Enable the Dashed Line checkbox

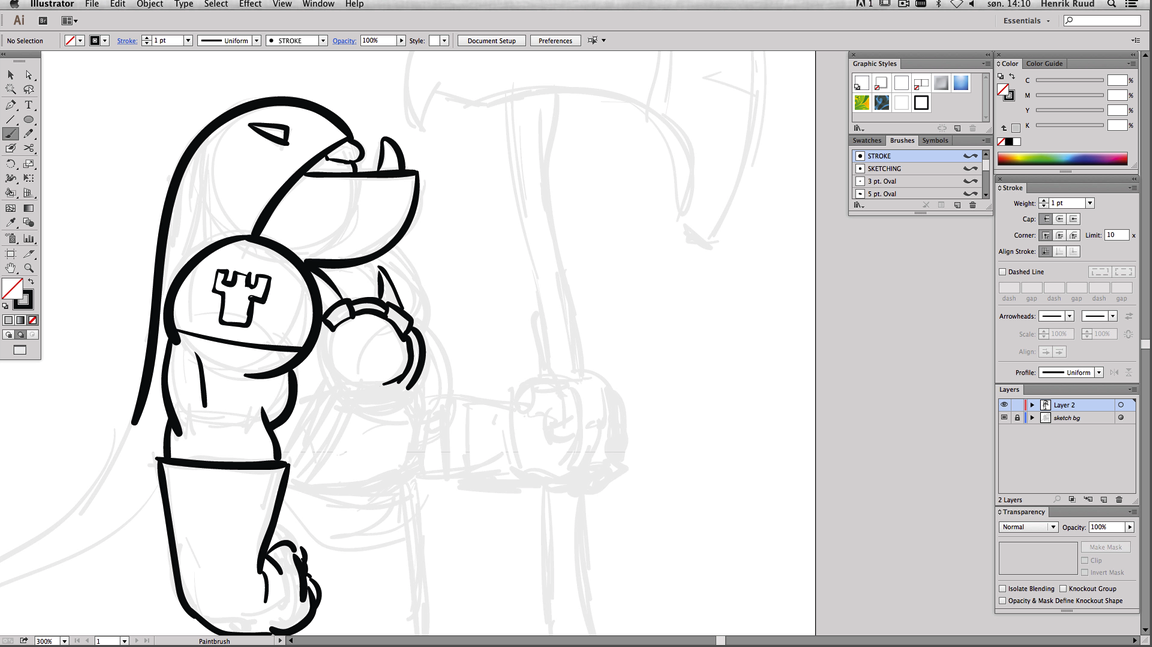(1002, 272)
